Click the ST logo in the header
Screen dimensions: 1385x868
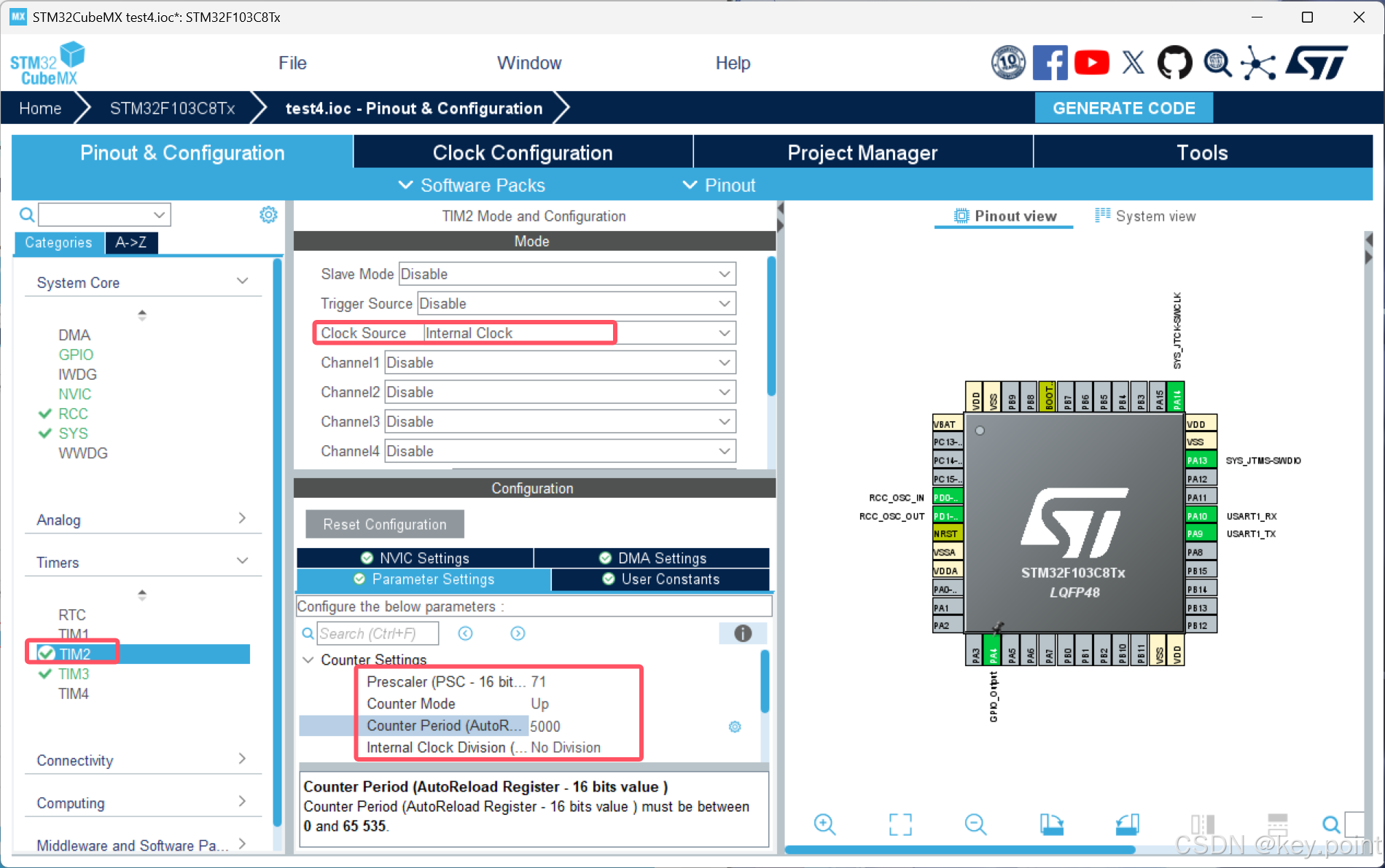[x=1316, y=63]
